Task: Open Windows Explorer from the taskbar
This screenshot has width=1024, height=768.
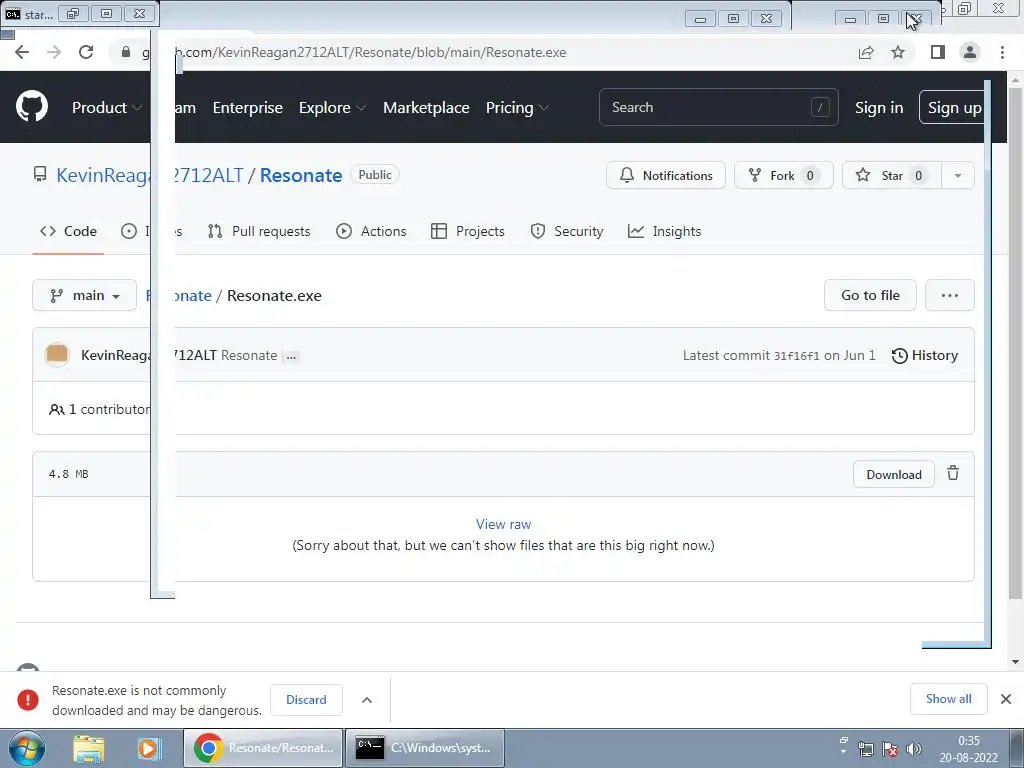Action: (x=89, y=748)
